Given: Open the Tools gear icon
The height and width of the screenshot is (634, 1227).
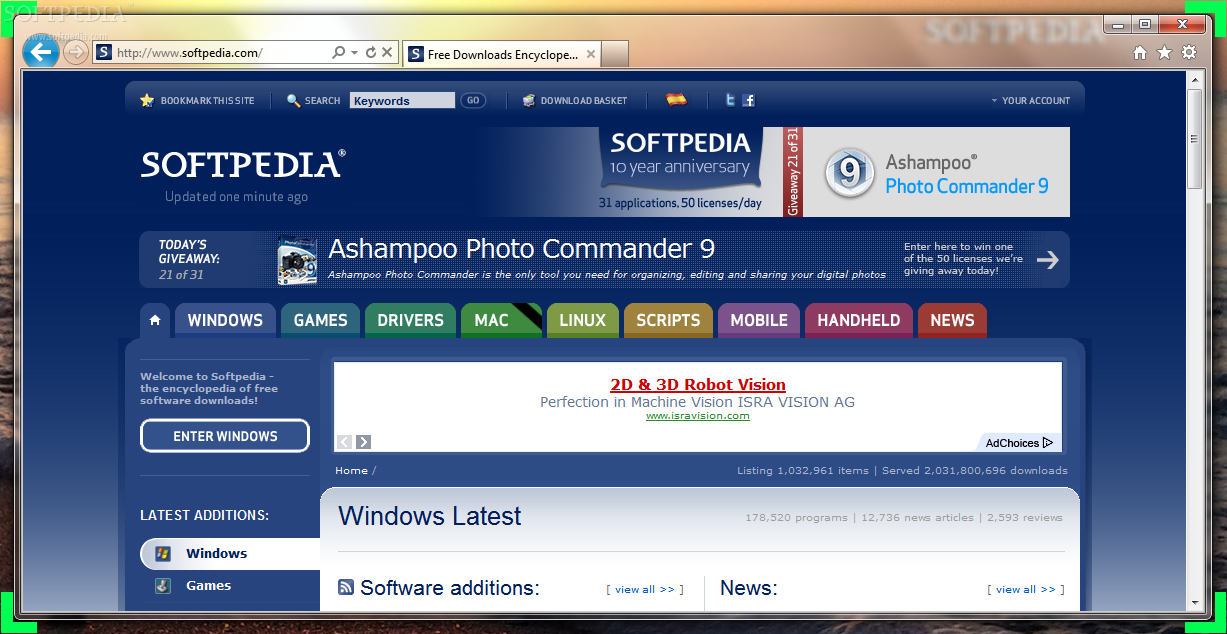Looking at the screenshot, I should pos(1189,52).
